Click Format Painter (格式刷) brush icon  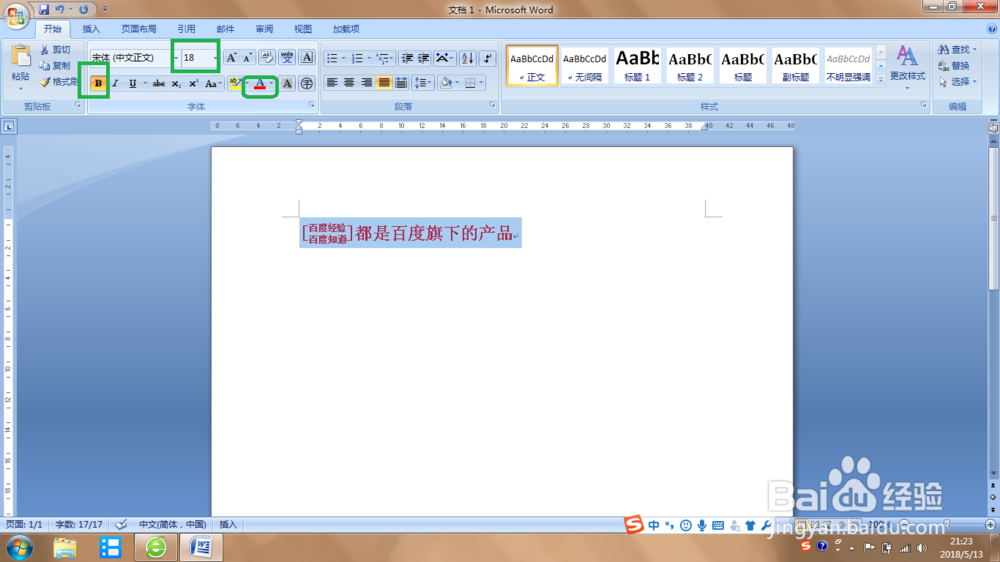(45, 82)
